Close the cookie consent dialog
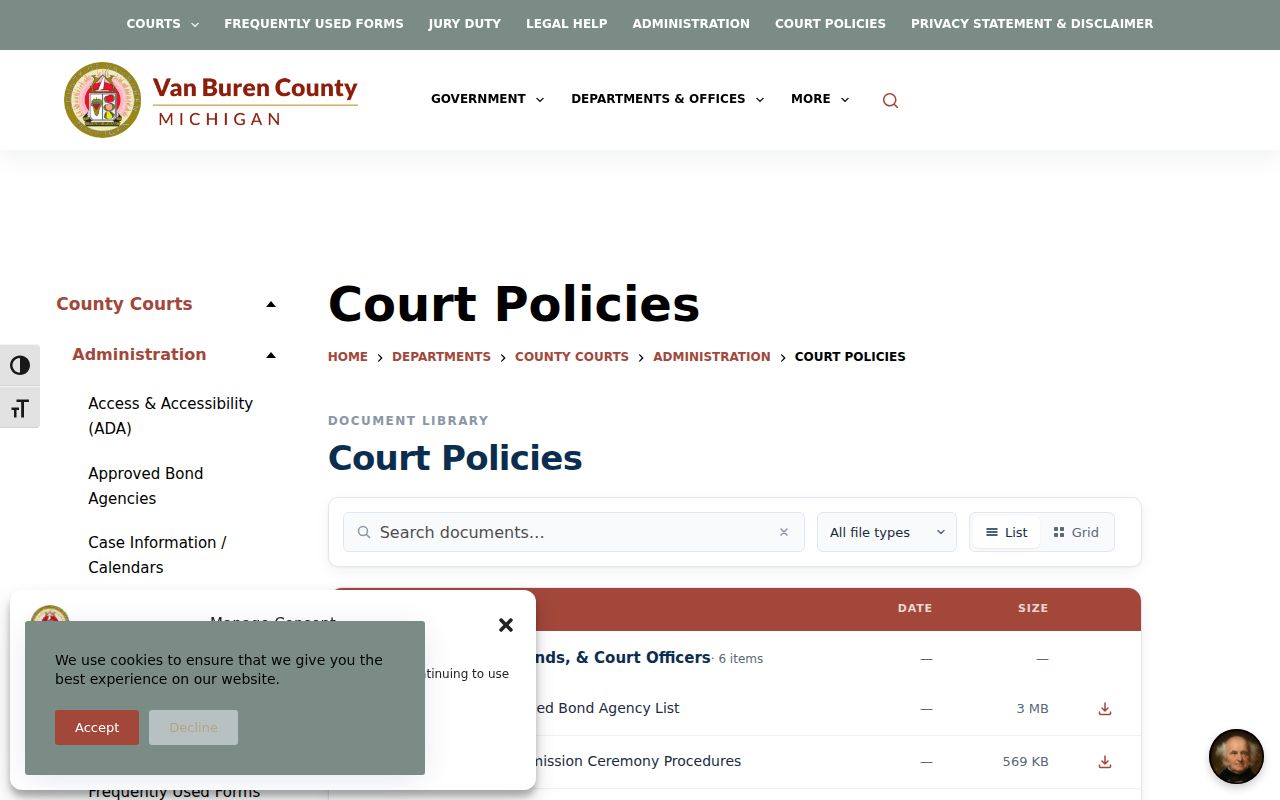 coord(506,625)
